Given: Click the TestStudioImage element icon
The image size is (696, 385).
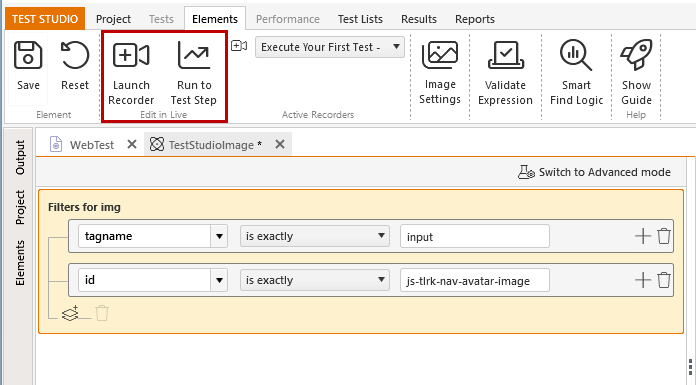Looking at the screenshot, I should pyautogui.click(x=157, y=144).
